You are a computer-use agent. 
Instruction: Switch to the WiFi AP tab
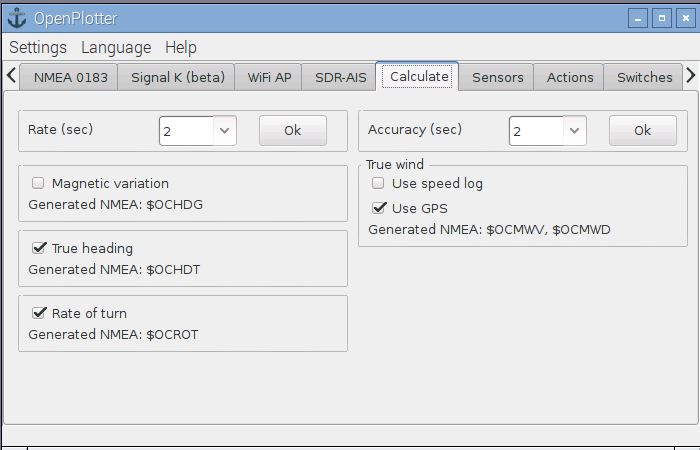269,77
